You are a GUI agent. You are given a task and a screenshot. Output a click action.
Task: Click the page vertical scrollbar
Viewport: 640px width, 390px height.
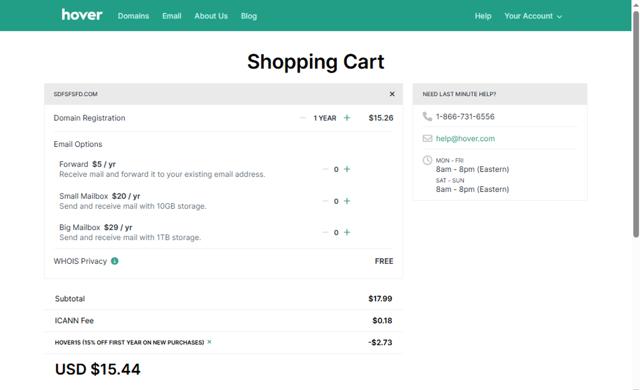(x=636, y=124)
